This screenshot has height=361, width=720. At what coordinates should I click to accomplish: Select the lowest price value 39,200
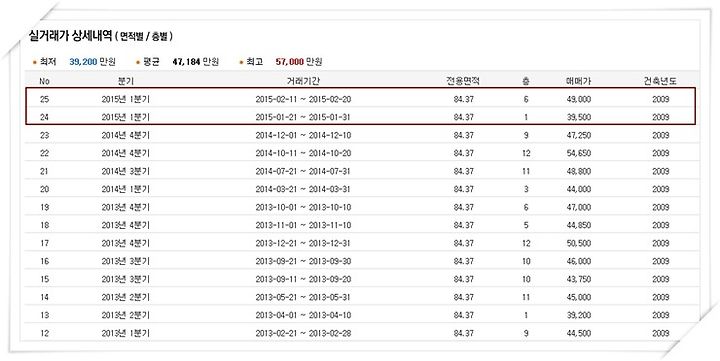83,62
